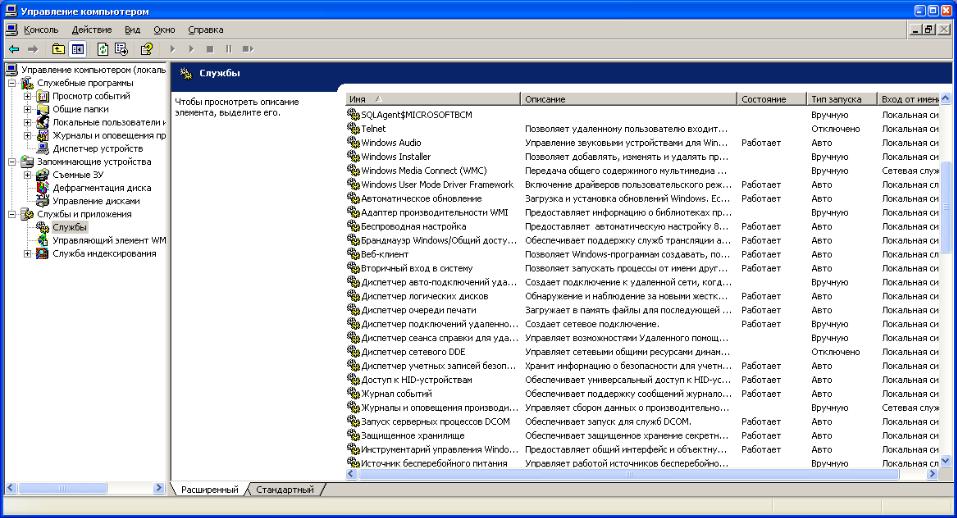Click the Служба индексирования tree icon
Viewport: 957px width, 518px height.
click(x=43, y=253)
